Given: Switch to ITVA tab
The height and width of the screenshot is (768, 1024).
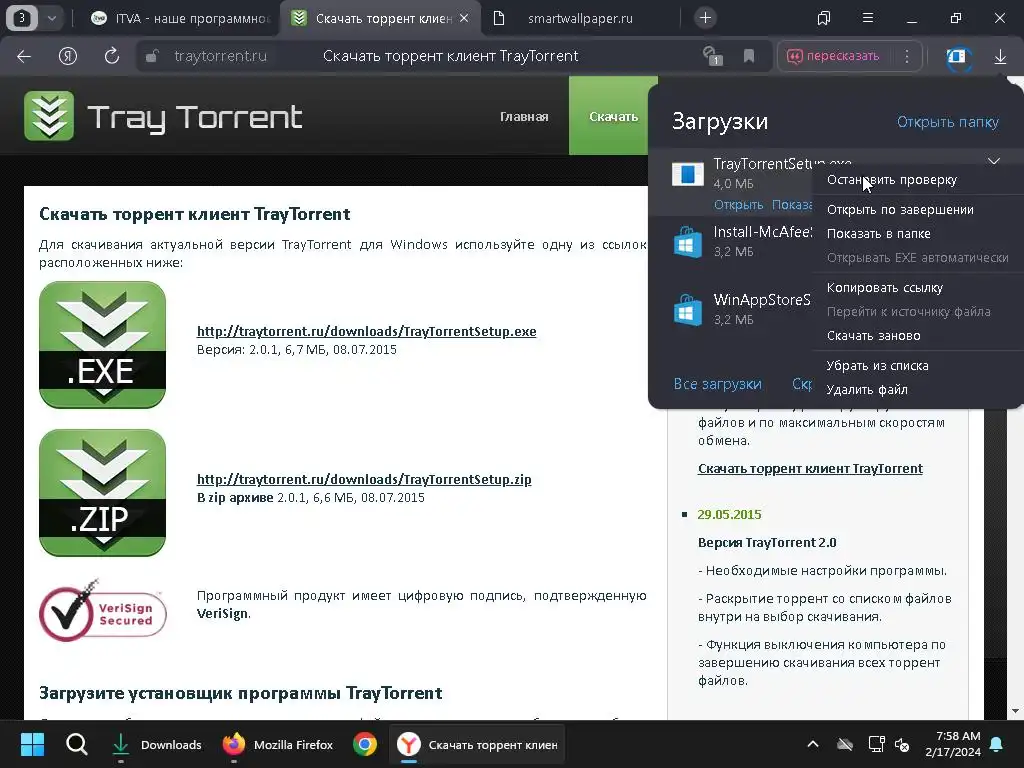Looking at the screenshot, I should (181, 18).
